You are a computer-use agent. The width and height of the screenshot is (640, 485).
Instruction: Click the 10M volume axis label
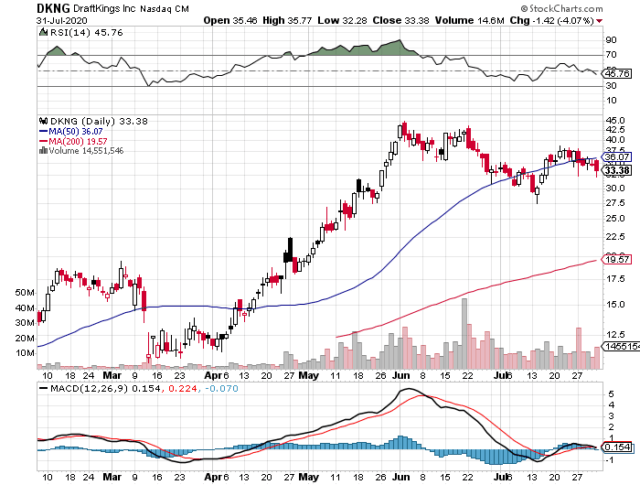pos(24,353)
